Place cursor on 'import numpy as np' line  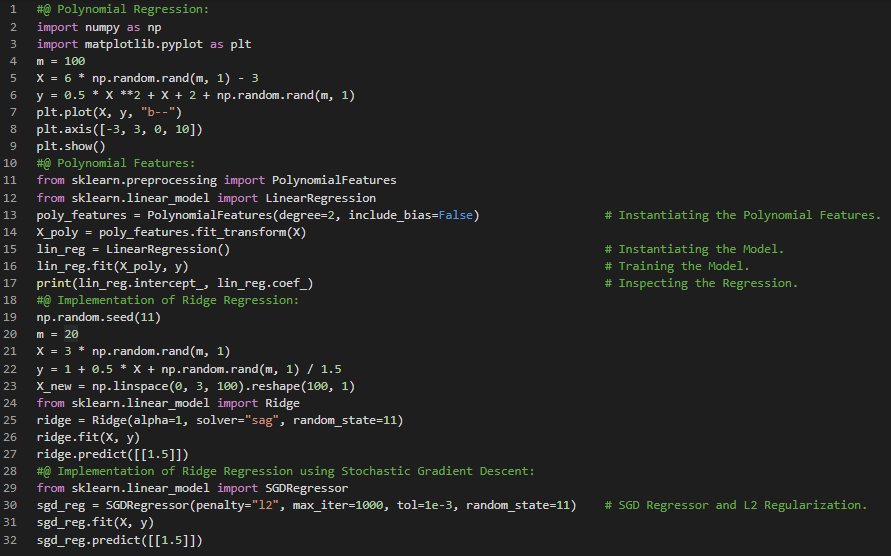[x=91, y=28]
